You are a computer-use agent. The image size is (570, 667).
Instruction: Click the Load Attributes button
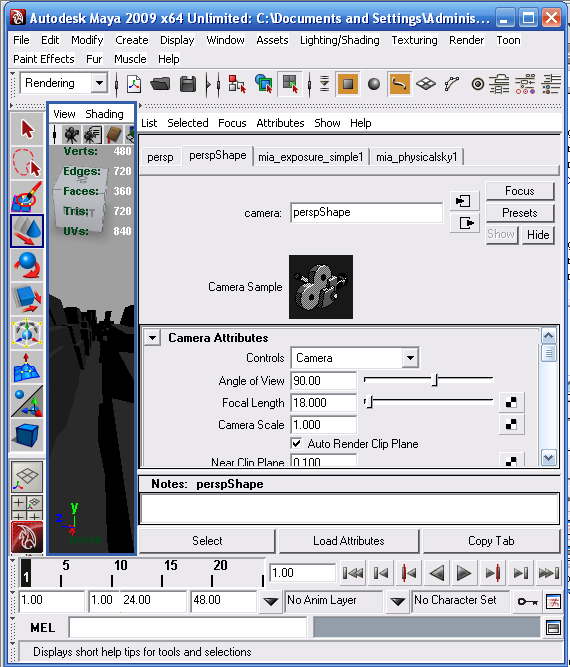349,541
